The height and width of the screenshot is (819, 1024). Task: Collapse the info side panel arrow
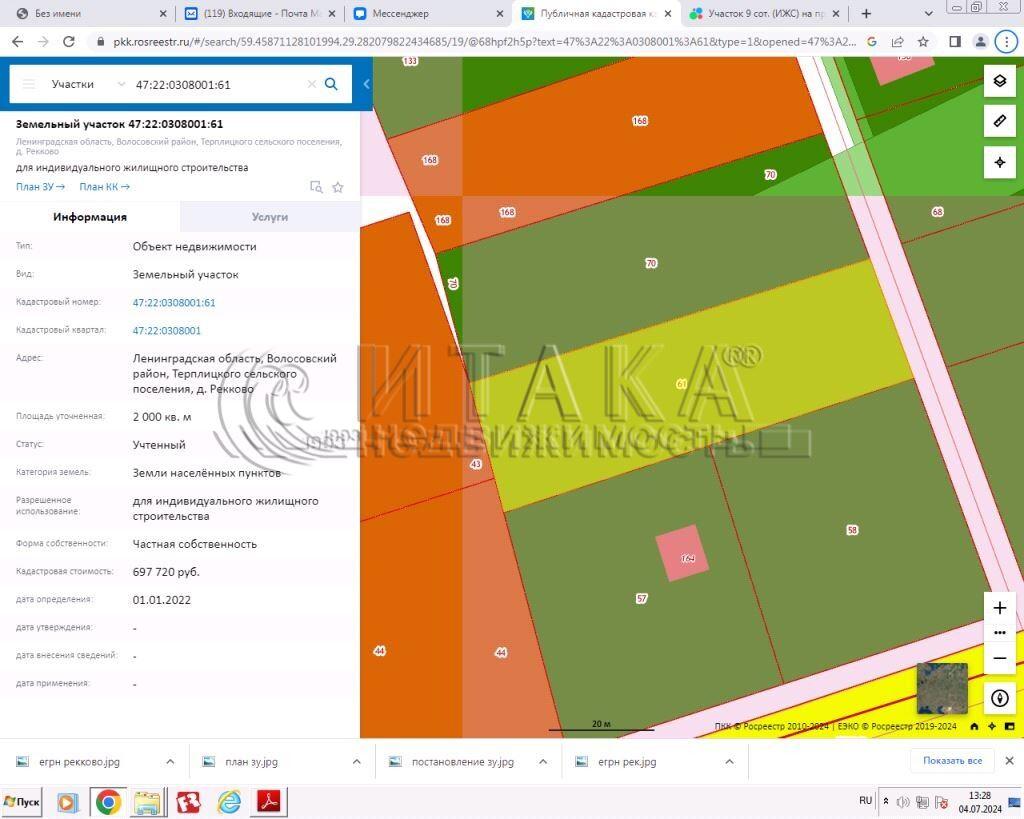click(x=366, y=84)
